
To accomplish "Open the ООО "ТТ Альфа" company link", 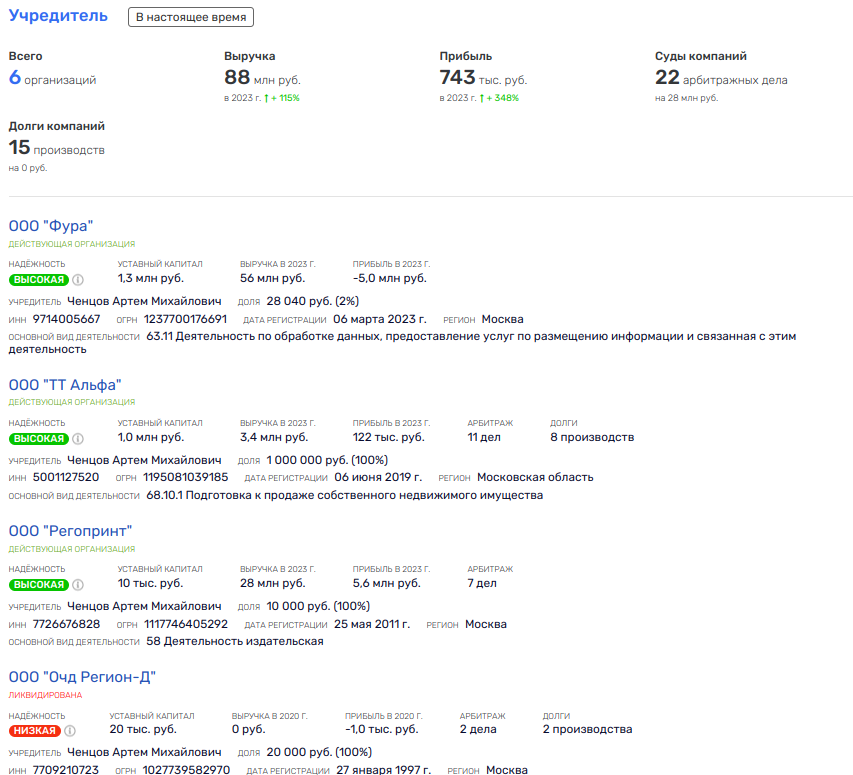I will [x=65, y=385].
